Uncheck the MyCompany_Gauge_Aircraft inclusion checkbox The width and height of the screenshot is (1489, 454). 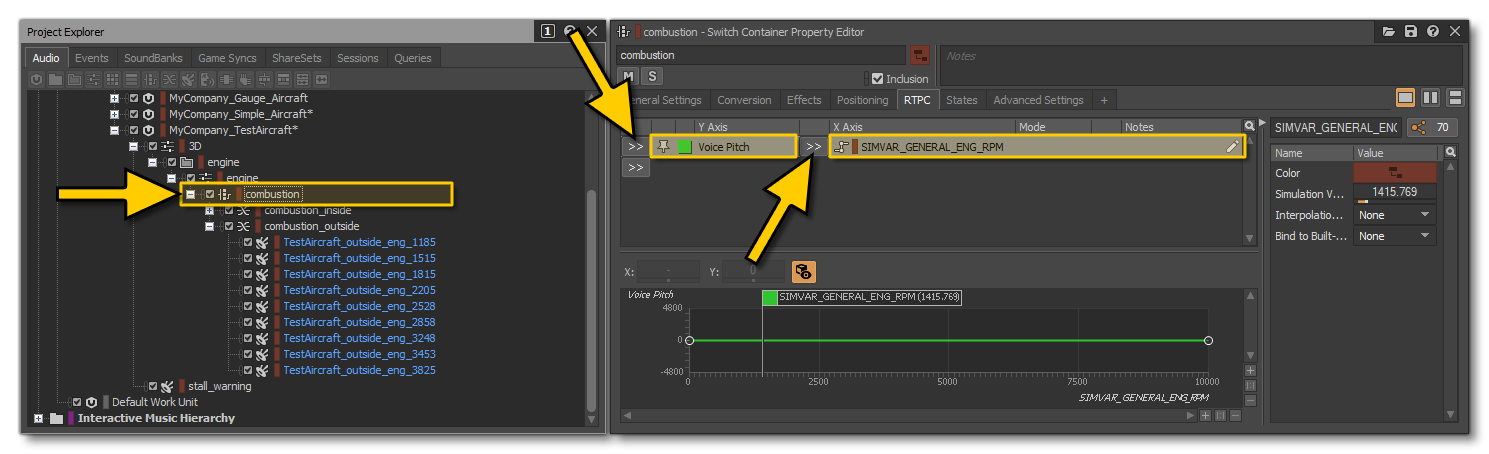[x=134, y=98]
